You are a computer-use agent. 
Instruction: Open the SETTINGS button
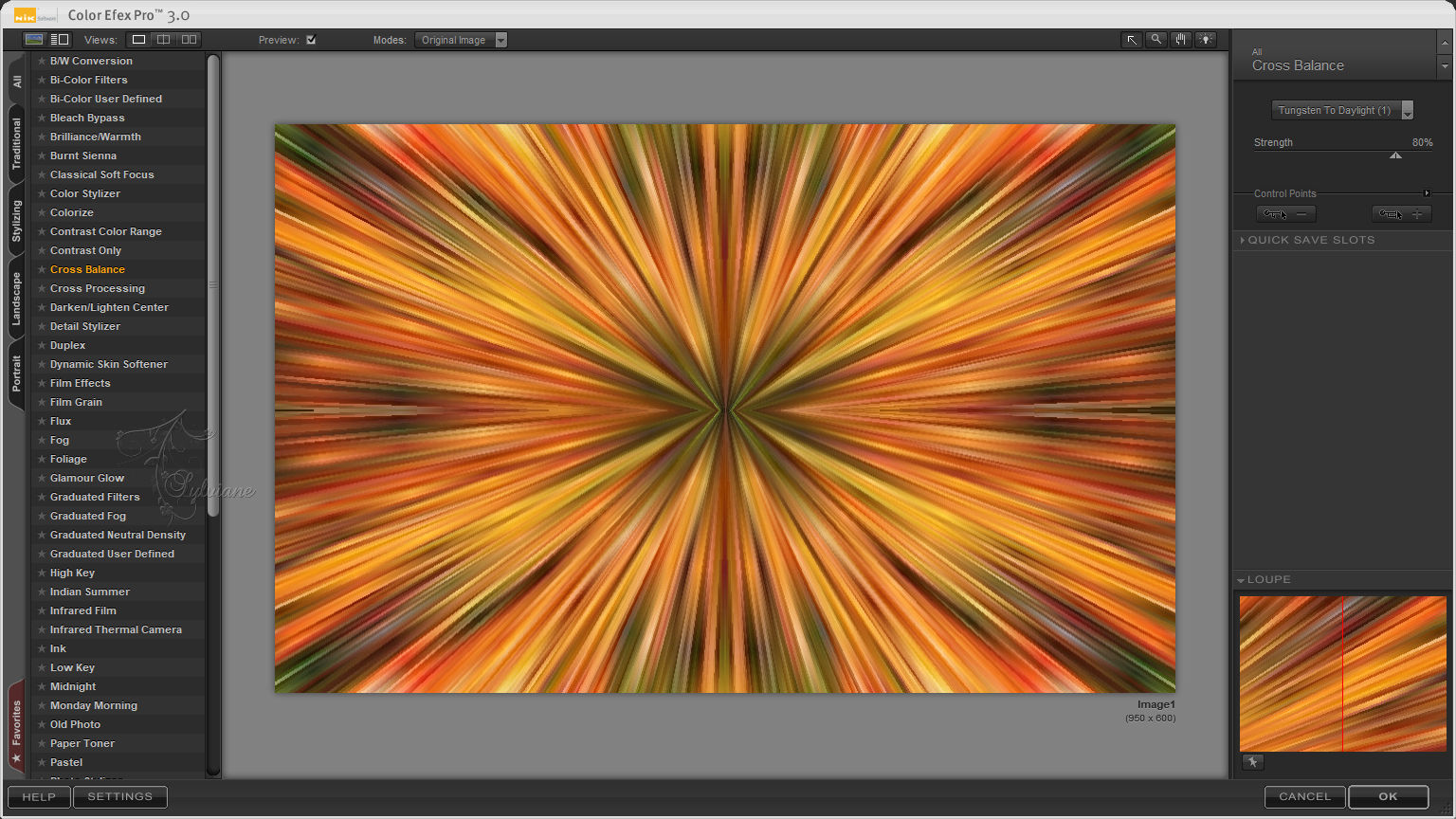(x=120, y=797)
